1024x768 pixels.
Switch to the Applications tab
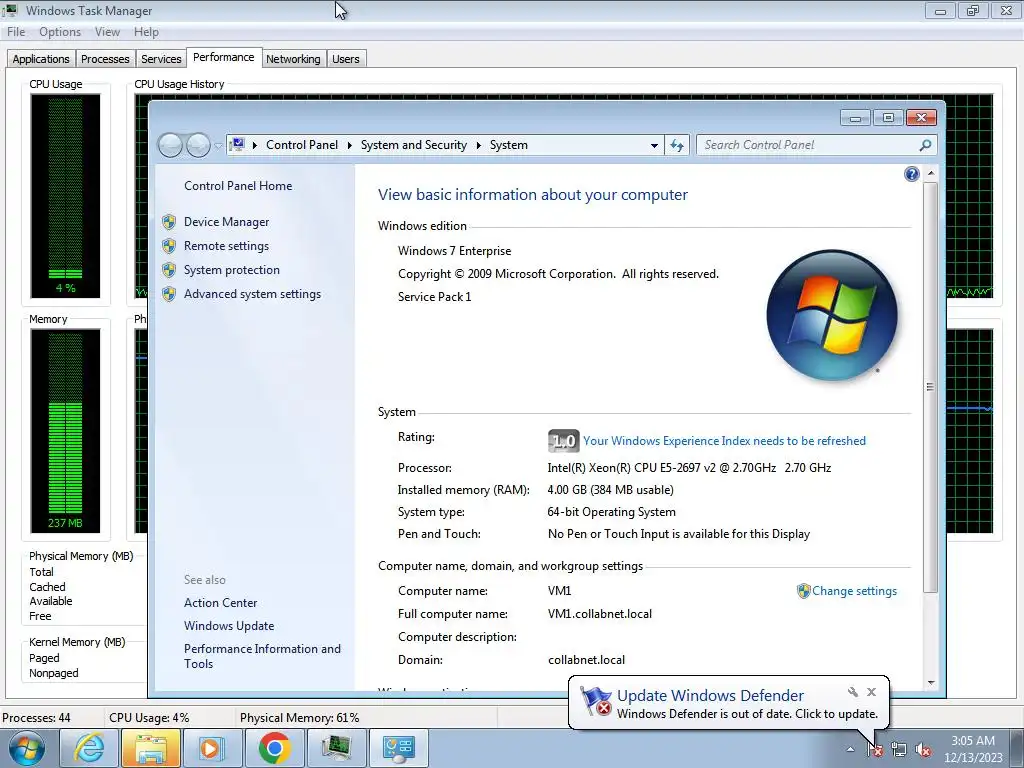click(40, 59)
